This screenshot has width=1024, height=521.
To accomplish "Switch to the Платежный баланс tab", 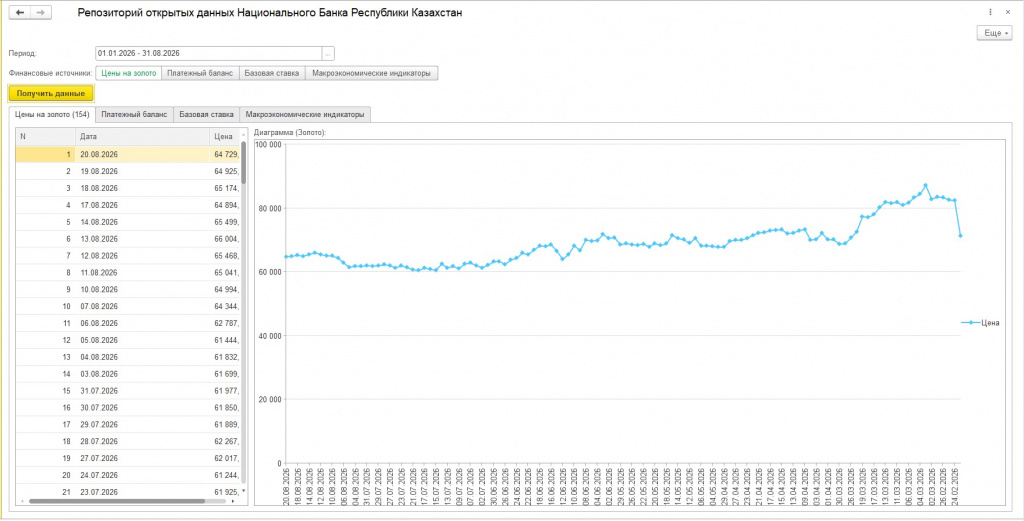I will pos(135,114).
